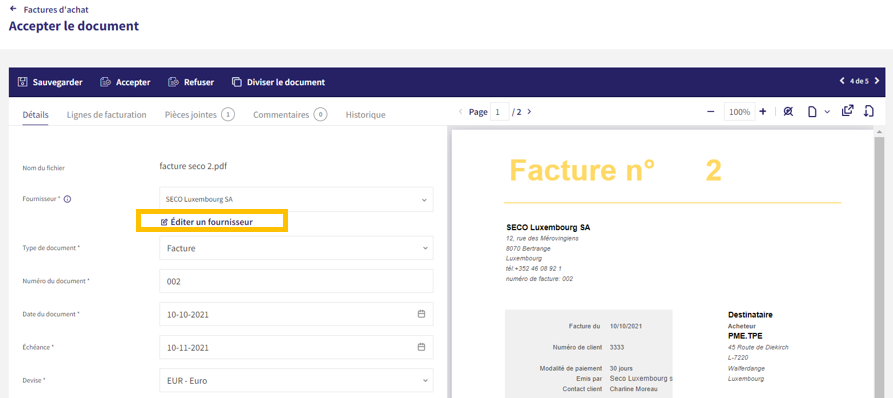
Task: Open the Devise dropdown EUR - Euro
Action: (296, 380)
